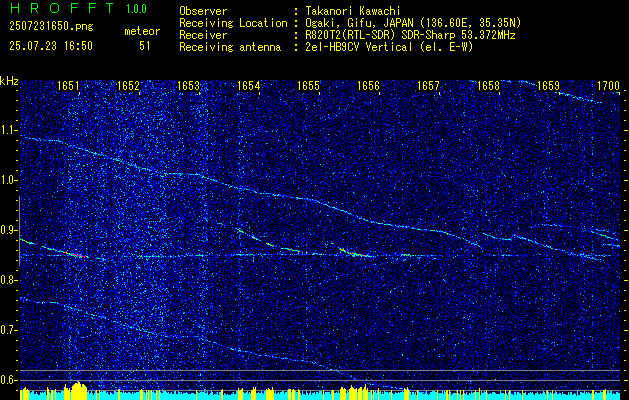629x400 pixels.
Task: Click the Receiving Location label
Action: (x=233, y=23)
